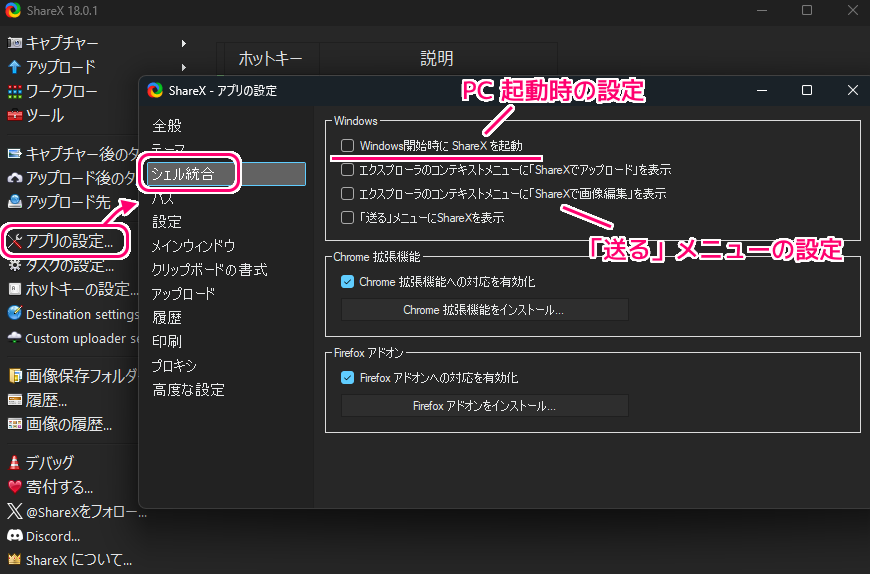Click the heart icon beside 寄付する
This screenshot has width=870, height=574.
15,487
